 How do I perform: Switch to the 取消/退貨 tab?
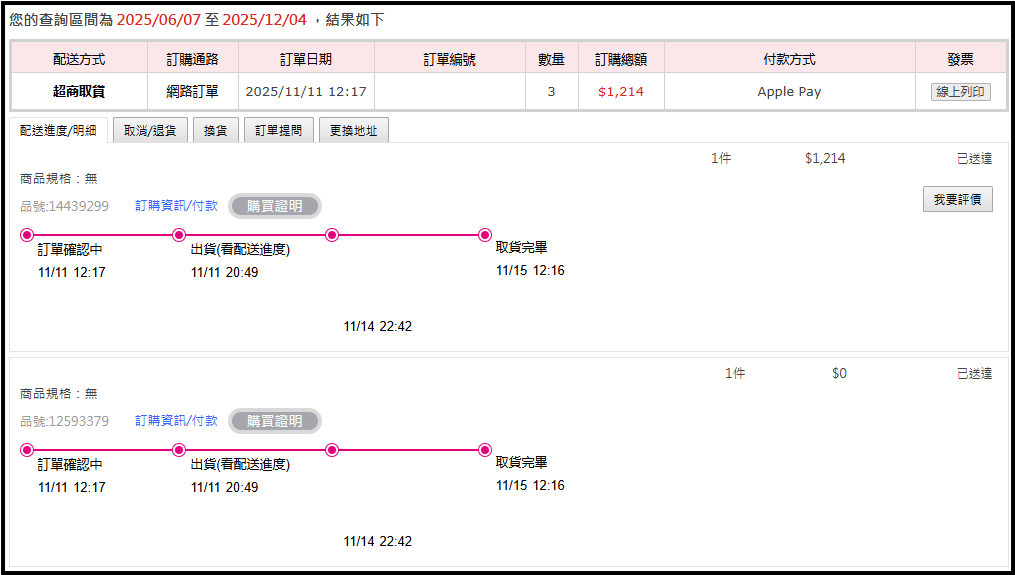pyautogui.click(x=150, y=131)
